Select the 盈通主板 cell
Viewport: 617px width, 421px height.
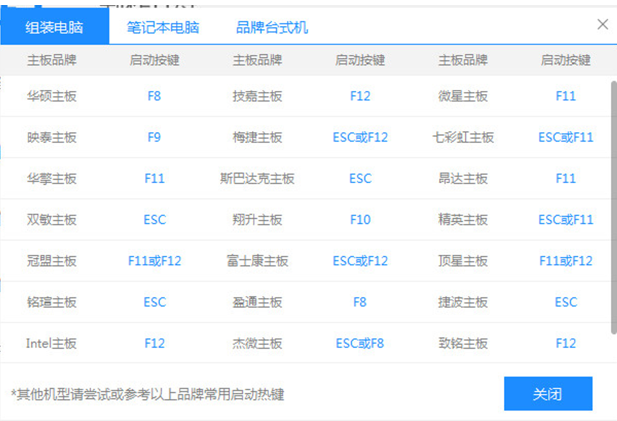(x=257, y=302)
